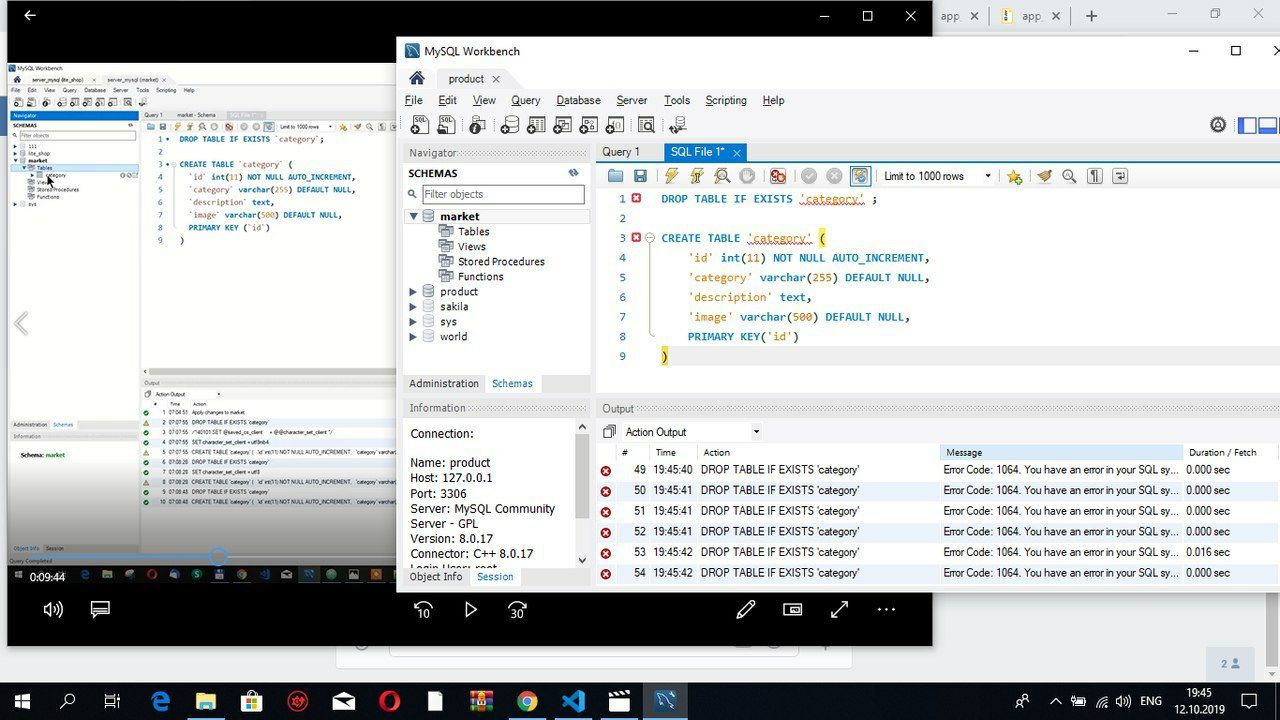Switch to Query 1 tab
This screenshot has height=720, width=1280.
(x=621, y=152)
